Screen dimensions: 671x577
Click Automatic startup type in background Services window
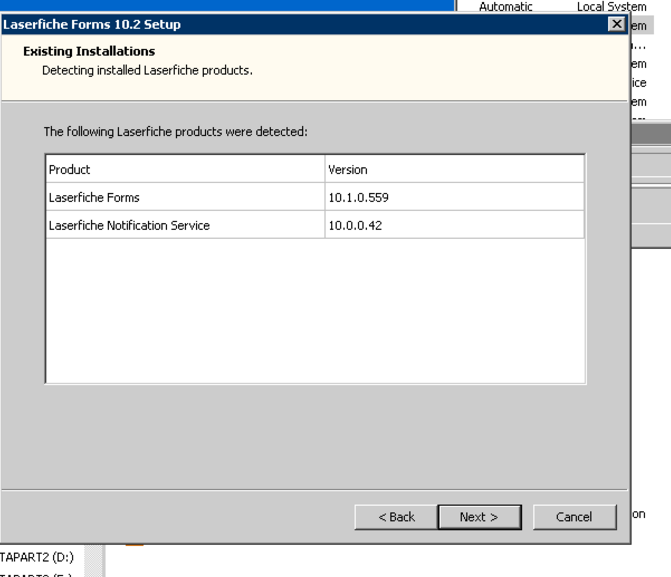tap(506, 6)
